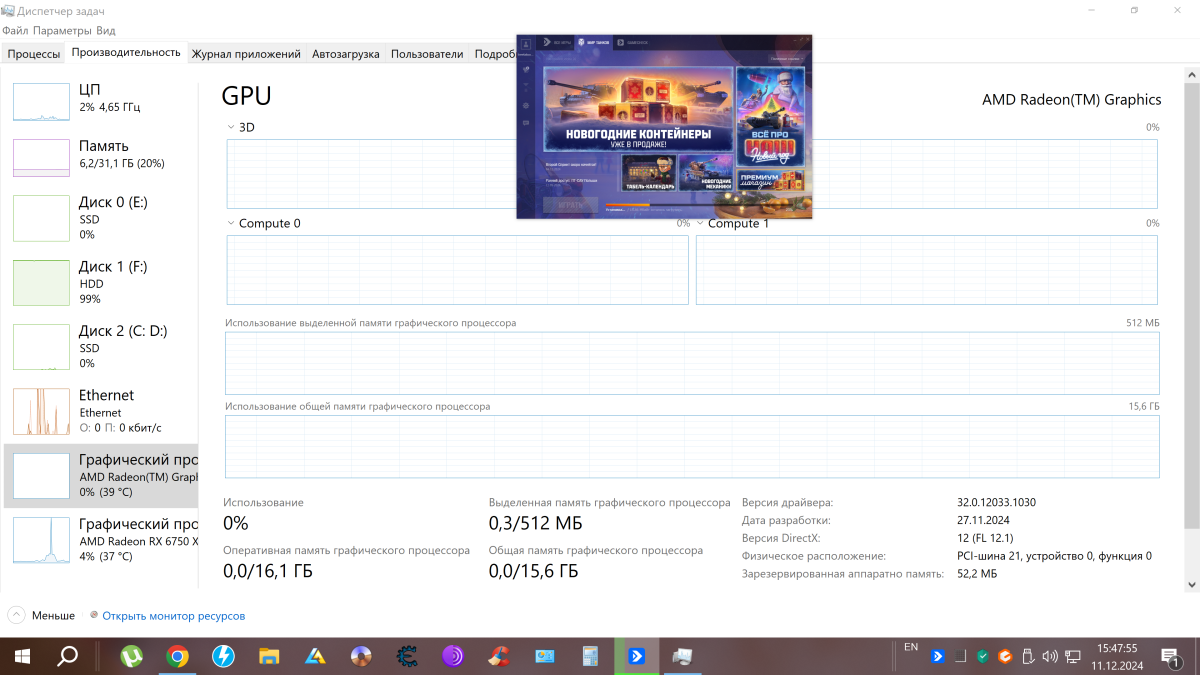Launch uTorrent from the taskbar

131,657
